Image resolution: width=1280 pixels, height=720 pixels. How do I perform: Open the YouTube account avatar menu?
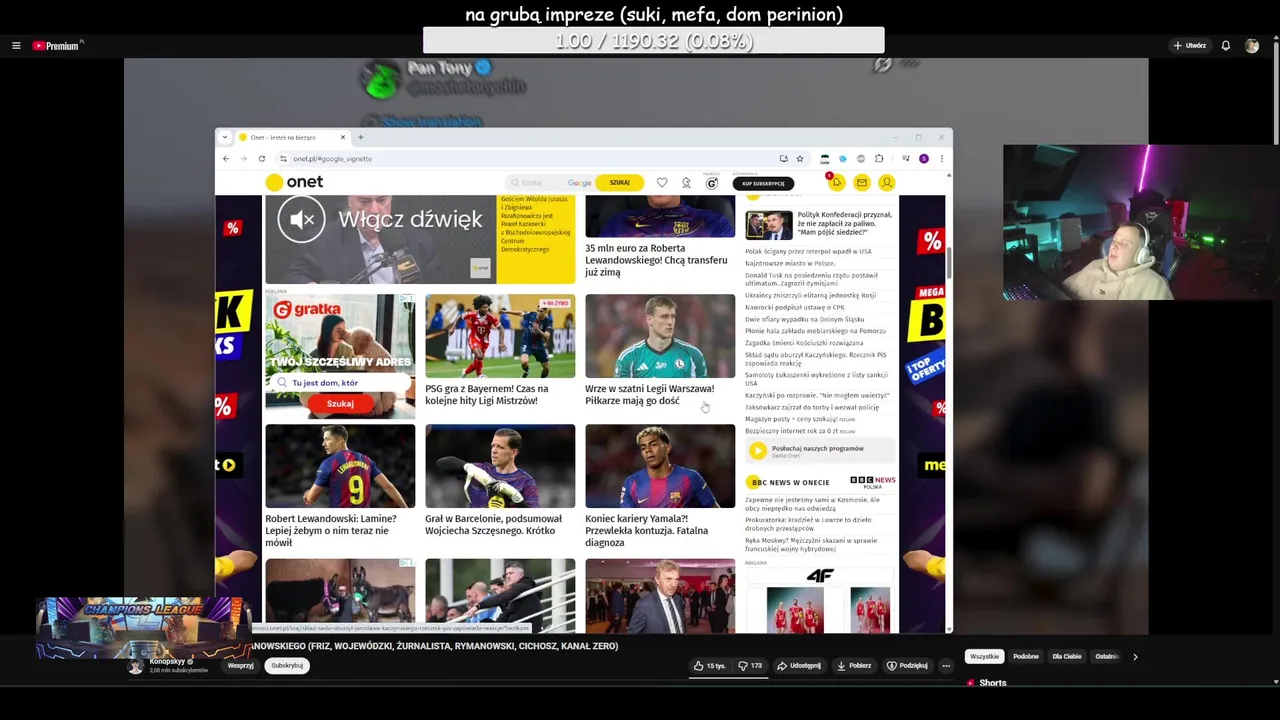pos(1252,46)
